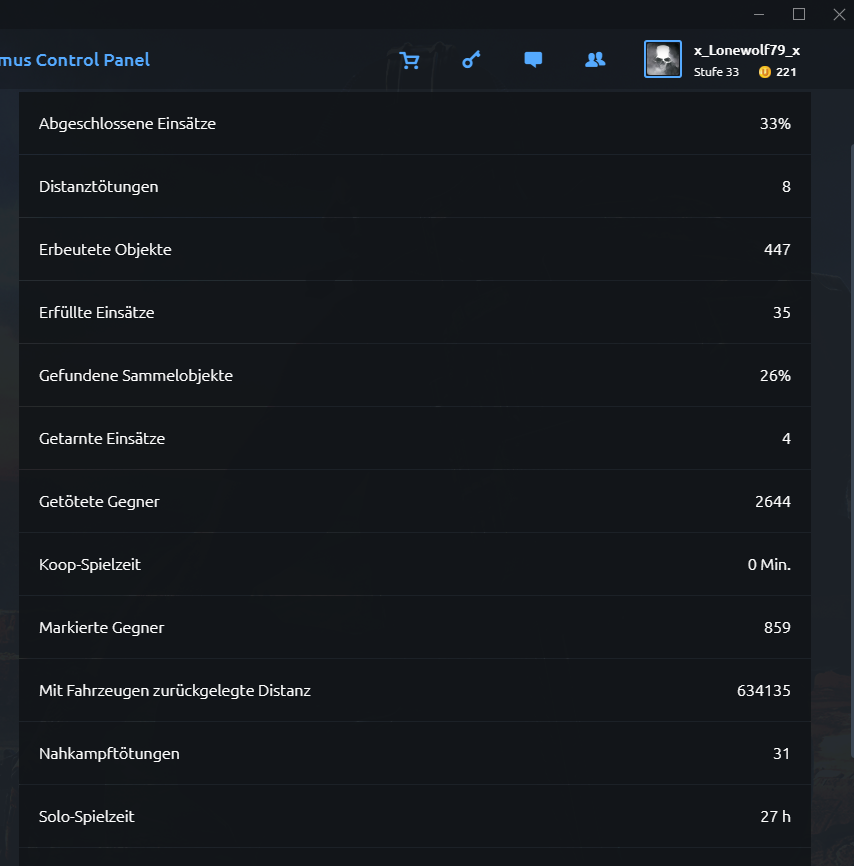Screen dimensions: 854x866
Task: Click the value 31
Action: tap(782, 753)
